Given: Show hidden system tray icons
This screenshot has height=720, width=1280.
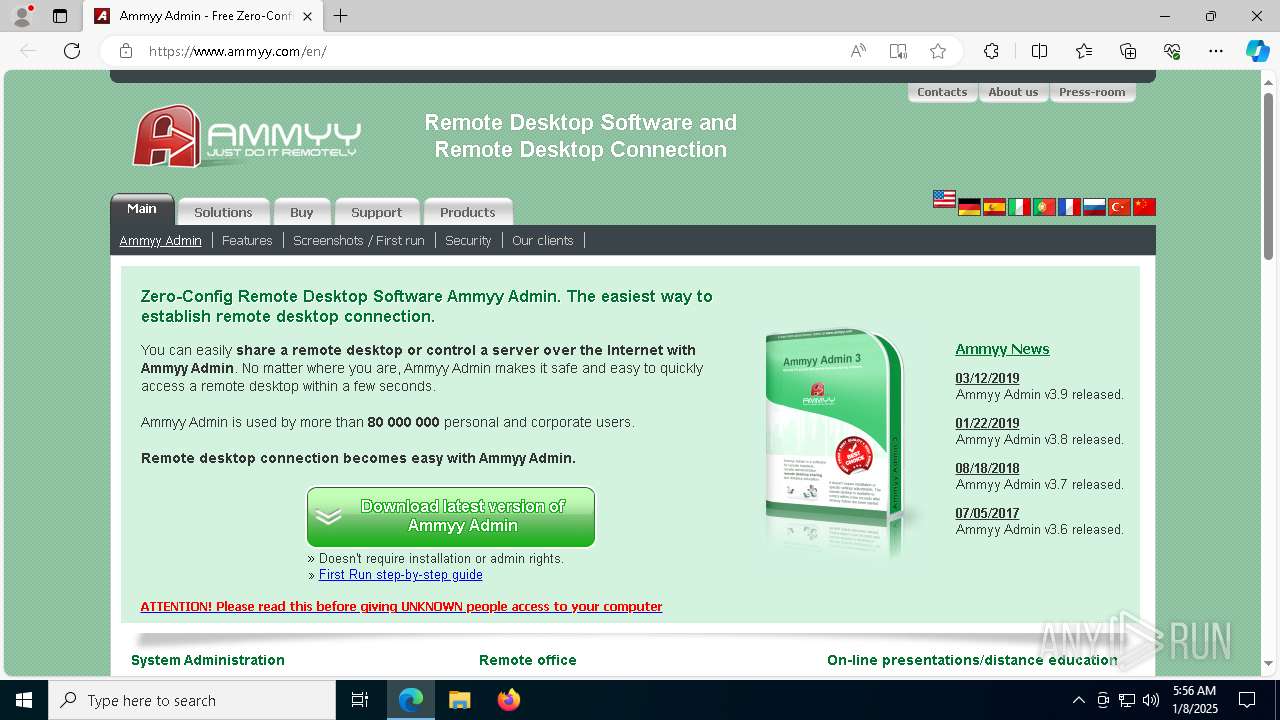Looking at the screenshot, I should 1078,700.
